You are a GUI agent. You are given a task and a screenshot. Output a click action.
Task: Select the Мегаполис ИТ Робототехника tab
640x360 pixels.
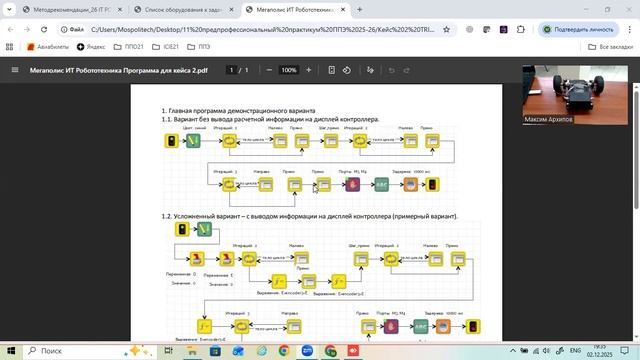pos(295,9)
